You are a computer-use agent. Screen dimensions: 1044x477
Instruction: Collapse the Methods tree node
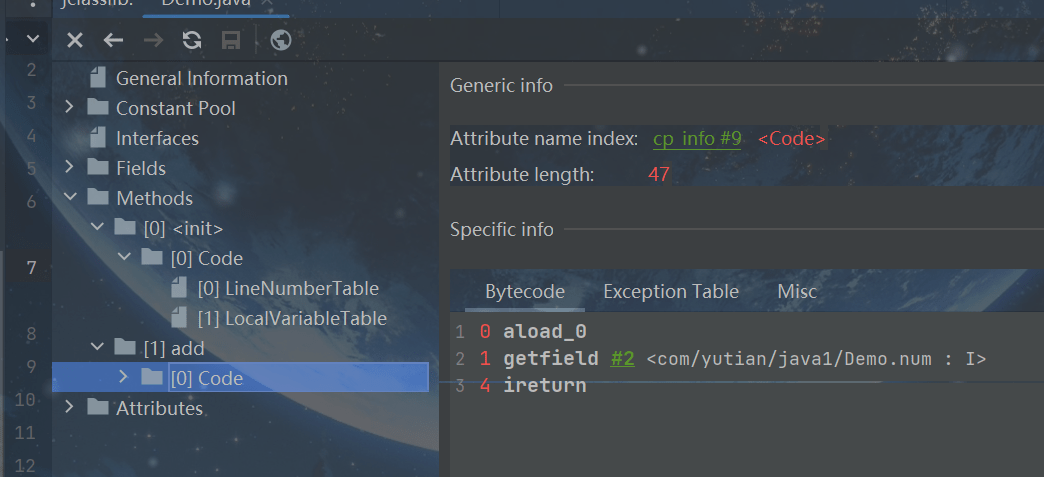[x=69, y=198]
